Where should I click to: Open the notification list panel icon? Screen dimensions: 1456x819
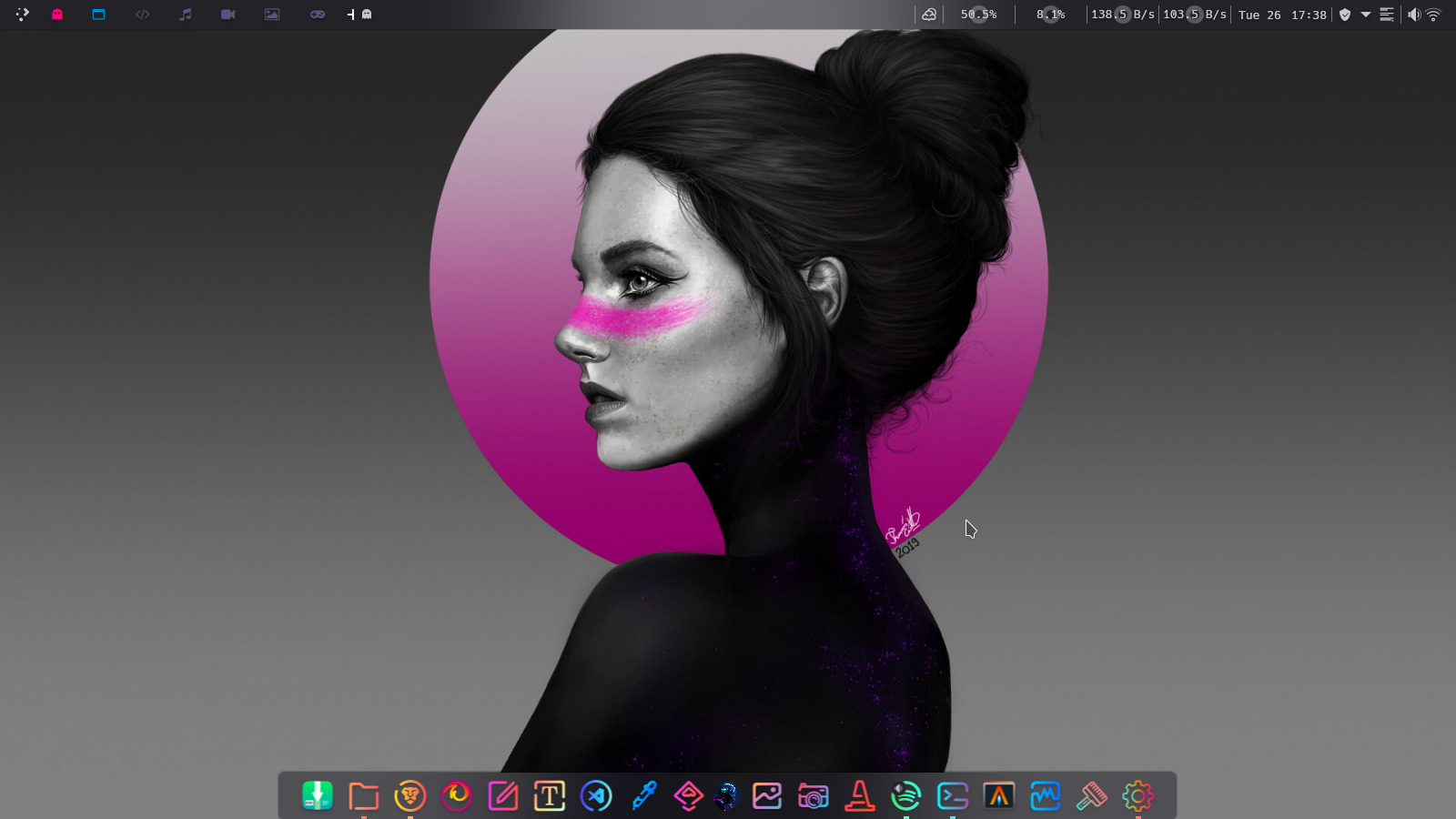pyautogui.click(x=1387, y=15)
